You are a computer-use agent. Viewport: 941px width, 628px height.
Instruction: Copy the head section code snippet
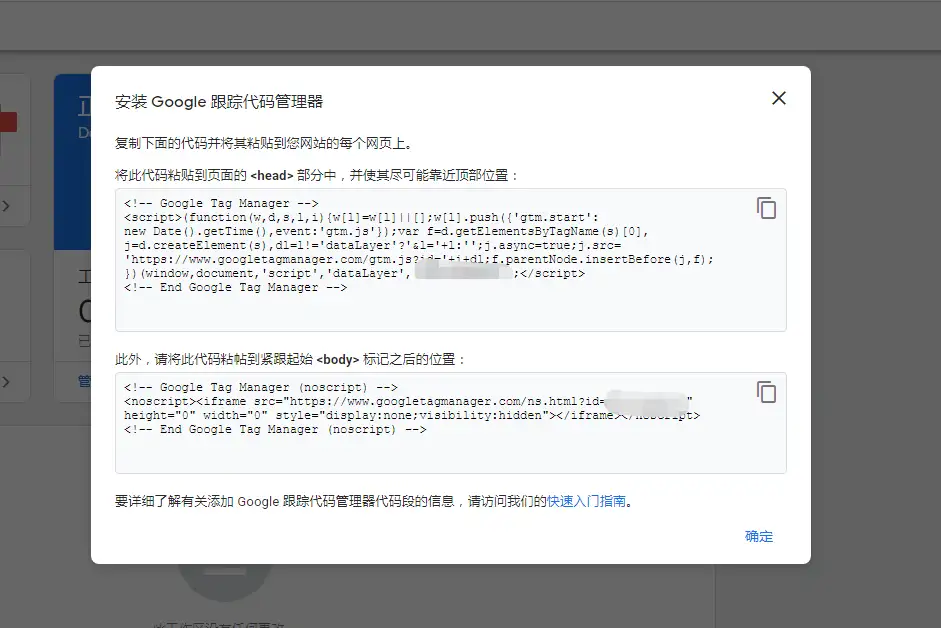click(766, 208)
